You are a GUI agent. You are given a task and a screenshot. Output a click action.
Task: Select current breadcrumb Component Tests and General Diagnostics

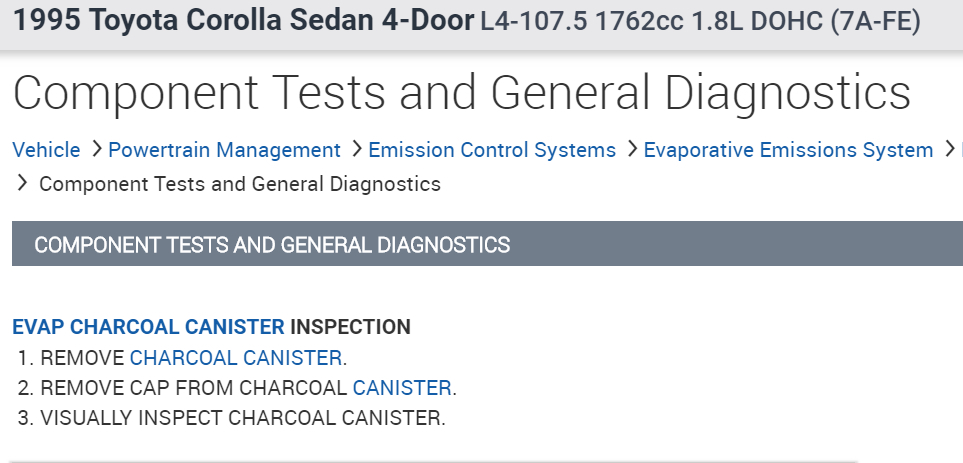tap(240, 184)
